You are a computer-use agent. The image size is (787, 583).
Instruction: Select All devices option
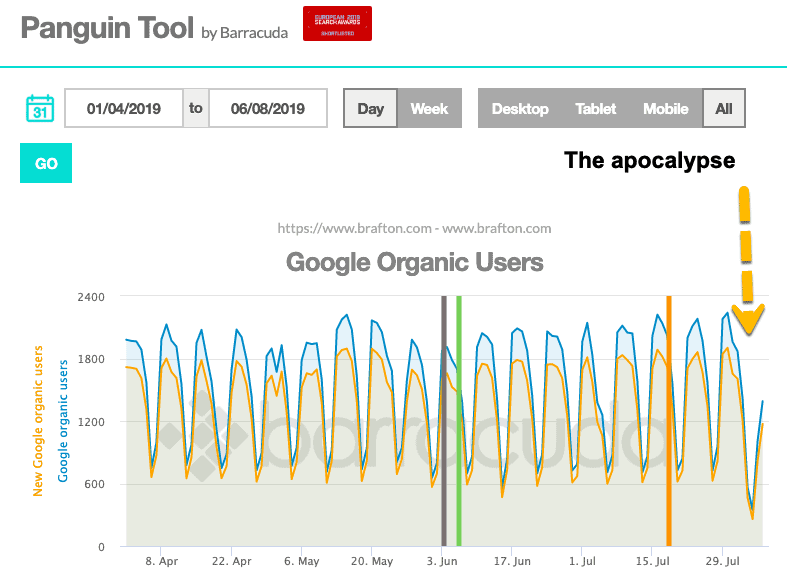click(724, 108)
